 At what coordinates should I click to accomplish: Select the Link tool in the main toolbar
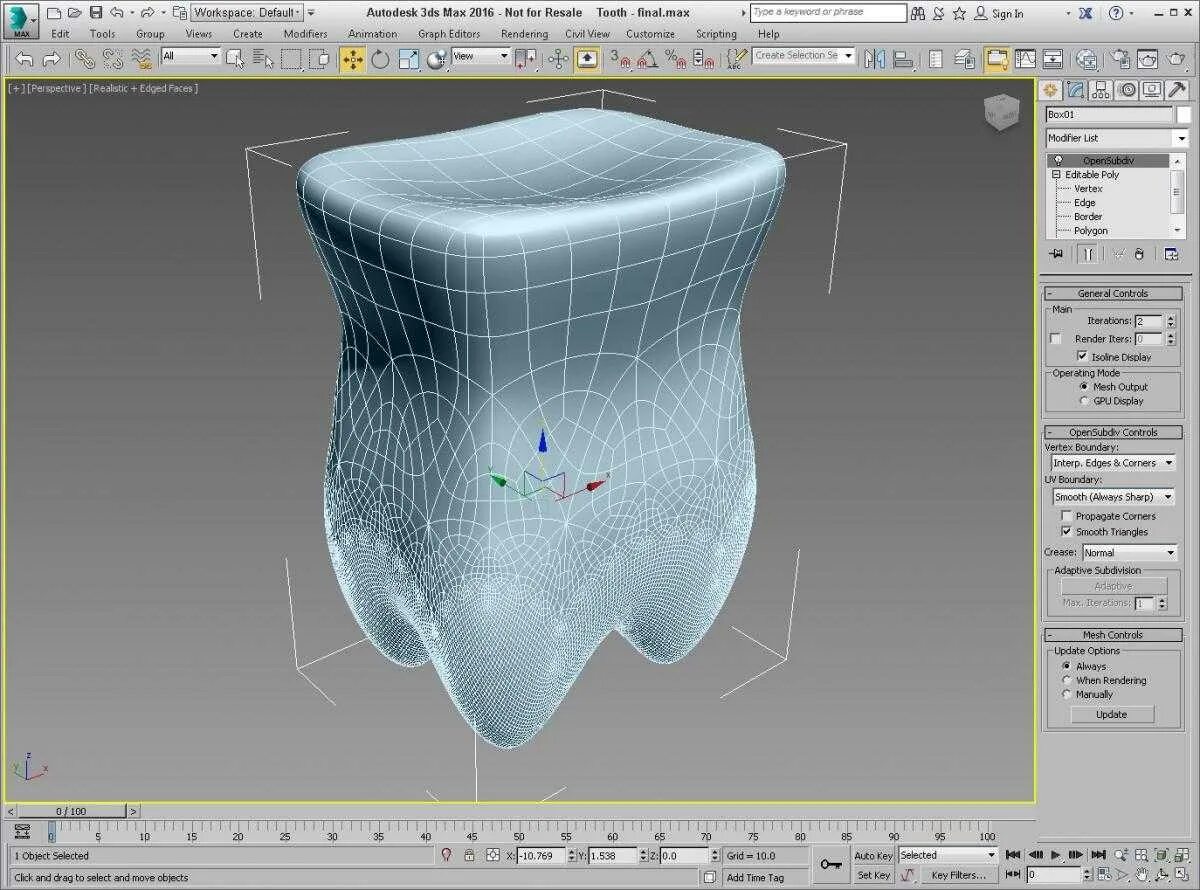pyautogui.click(x=84, y=58)
